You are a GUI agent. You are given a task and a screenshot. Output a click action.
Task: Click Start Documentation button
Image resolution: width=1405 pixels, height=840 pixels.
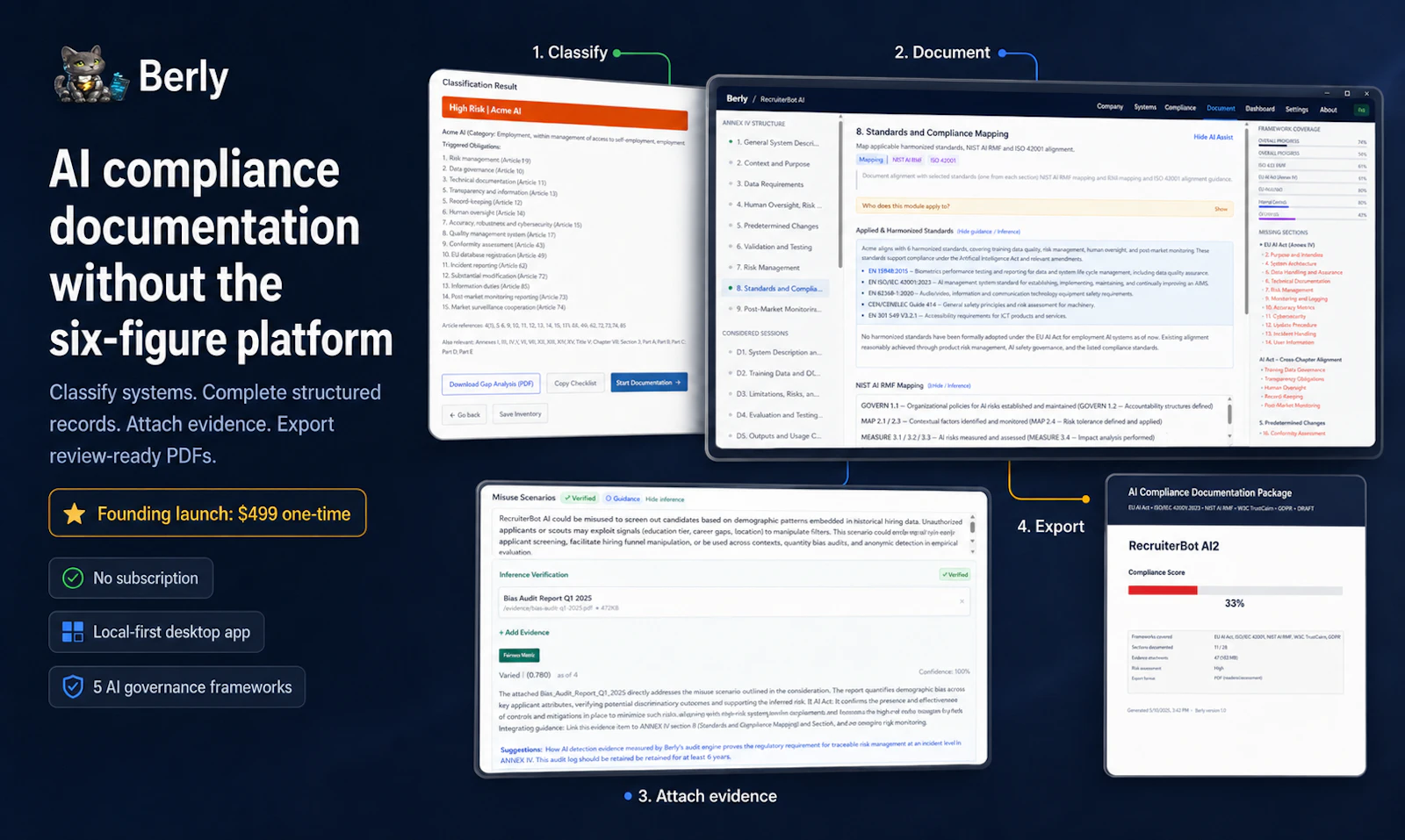pos(649,383)
